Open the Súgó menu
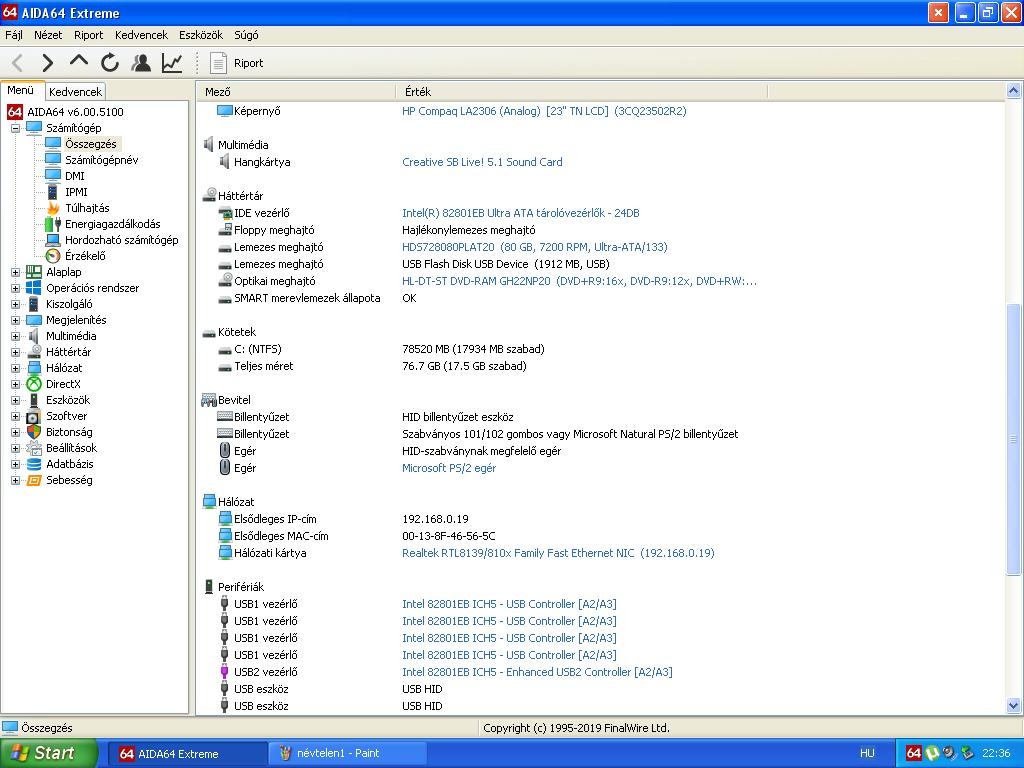 coord(246,35)
